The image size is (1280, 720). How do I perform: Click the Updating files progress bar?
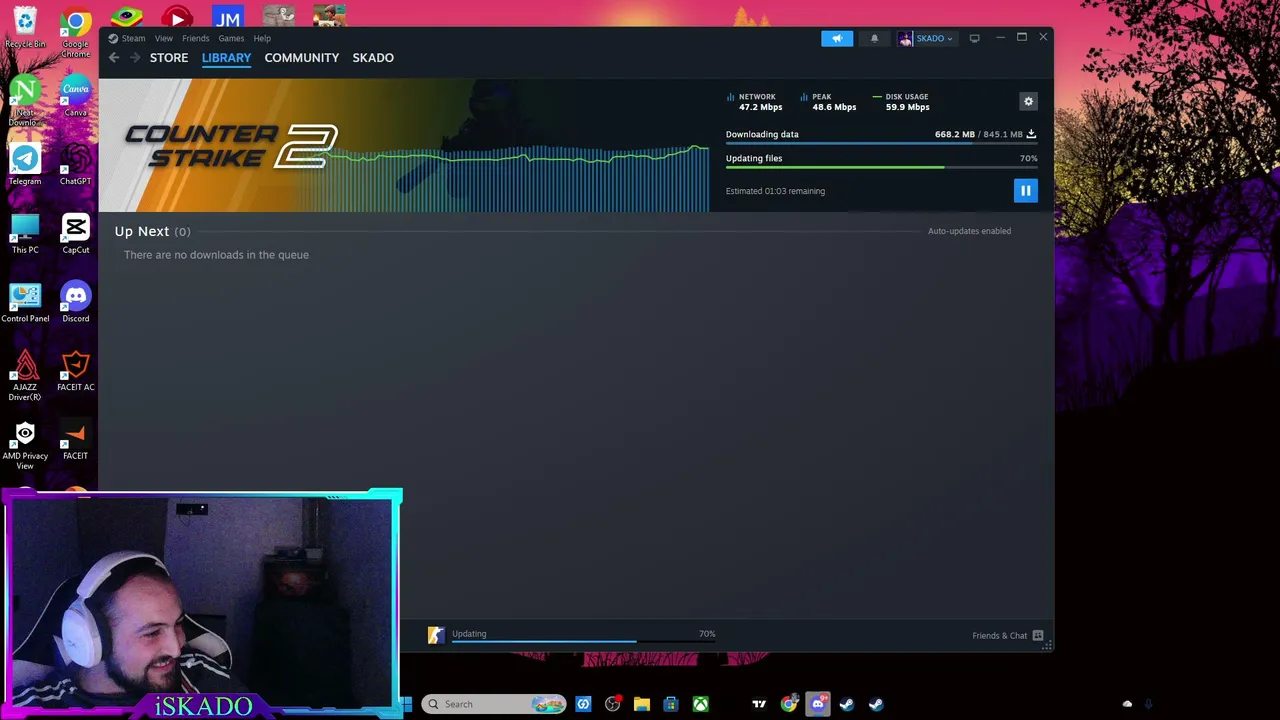[x=881, y=167]
